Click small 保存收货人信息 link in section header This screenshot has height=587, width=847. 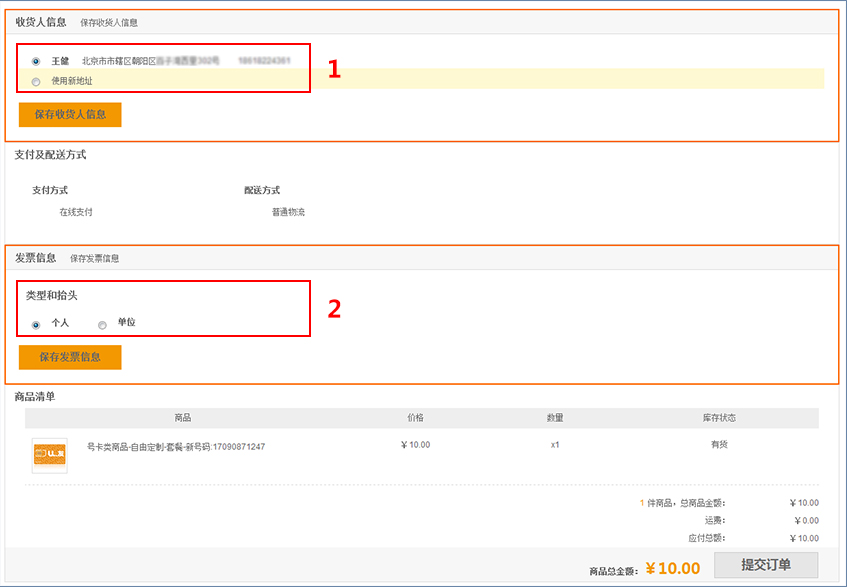click(x=109, y=22)
